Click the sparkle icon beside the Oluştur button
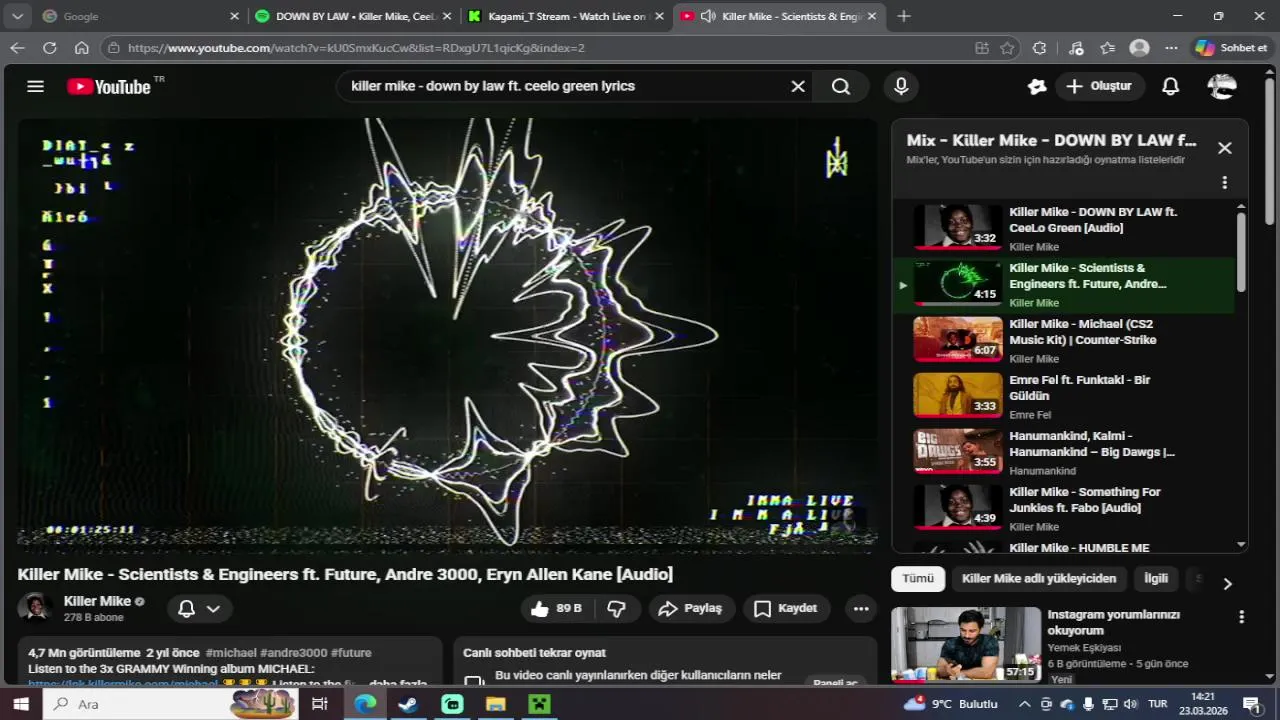 1036,86
